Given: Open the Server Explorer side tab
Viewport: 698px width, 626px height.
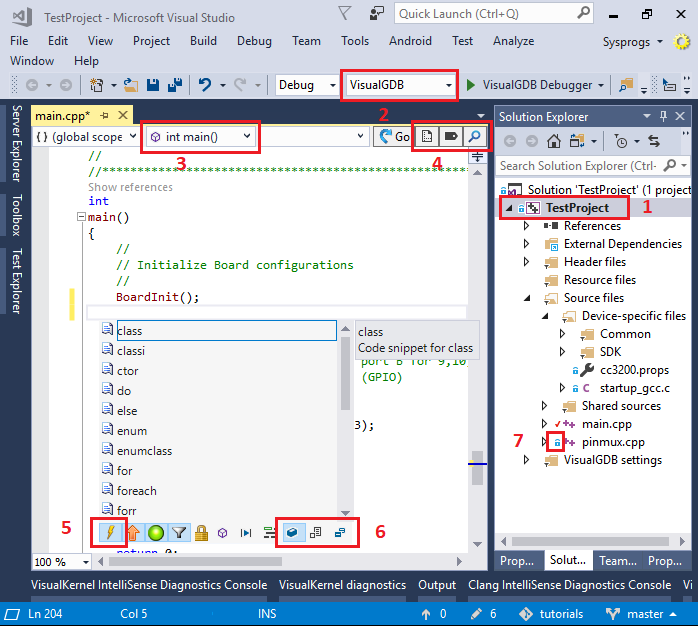Looking at the screenshot, I should (16, 143).
